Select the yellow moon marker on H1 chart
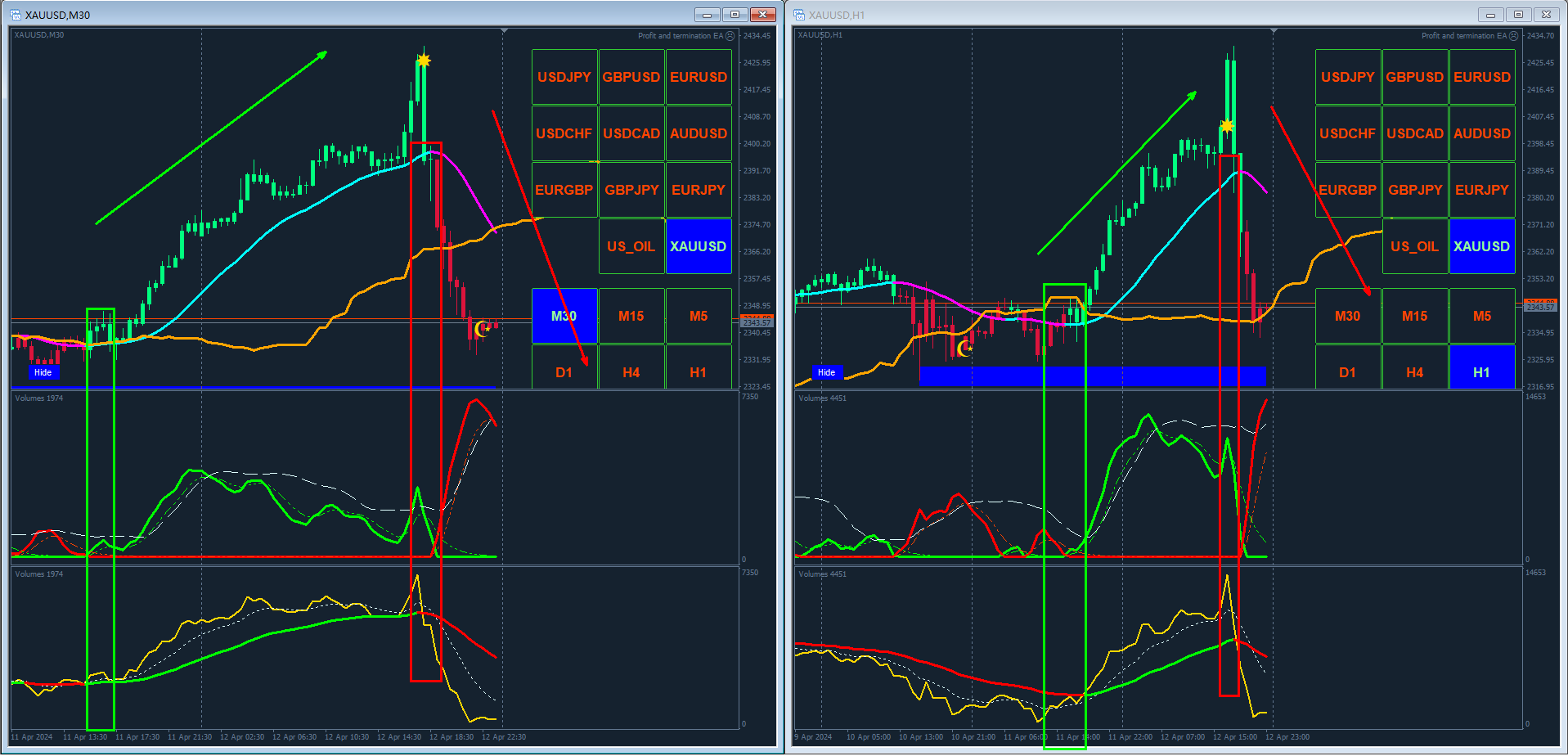Image resolution: width=1568 pixels, height=756 pixels. pyautogui.click(x=965, y=349)
